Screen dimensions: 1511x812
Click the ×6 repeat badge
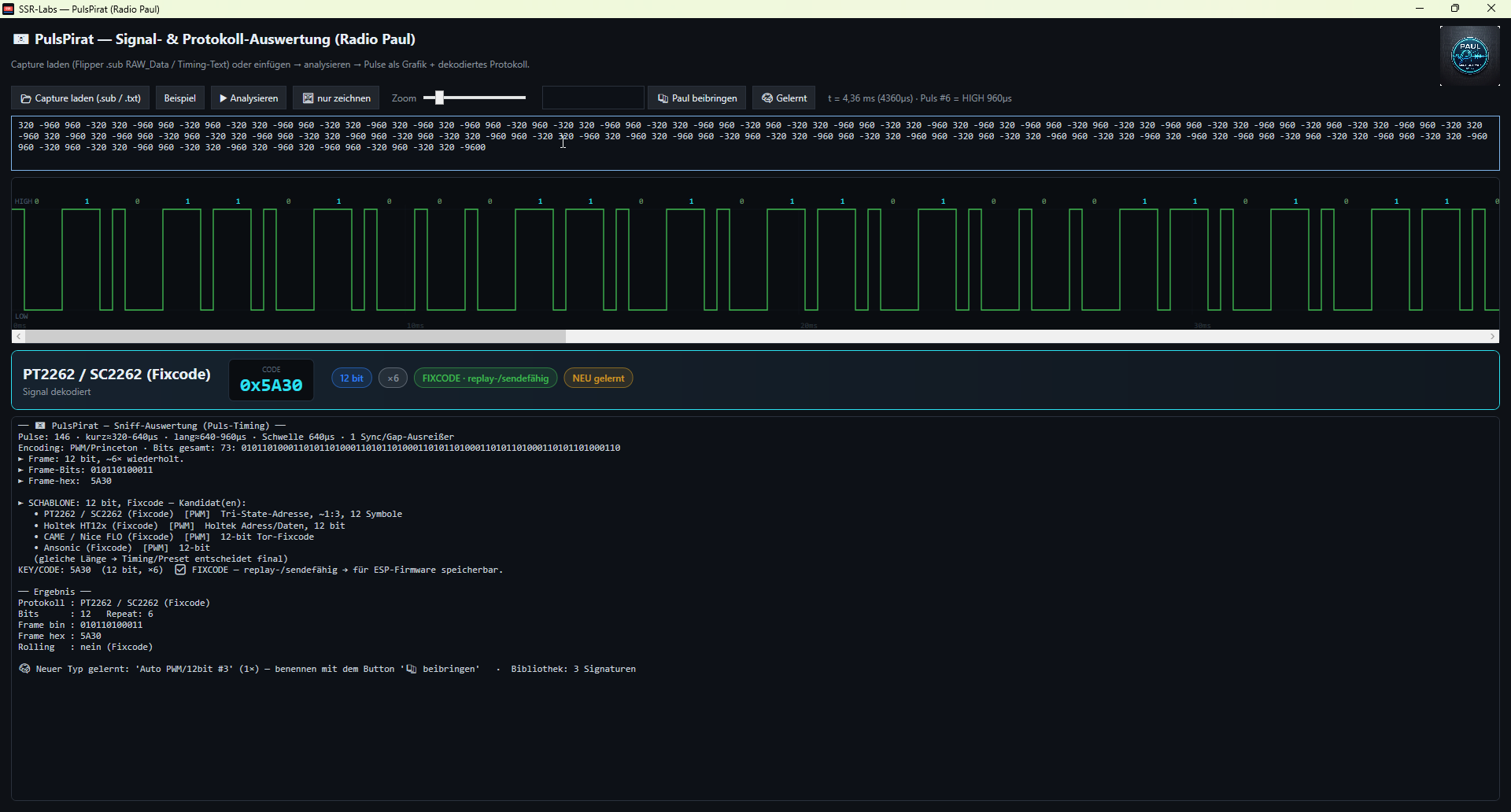(x=393, y=378)
